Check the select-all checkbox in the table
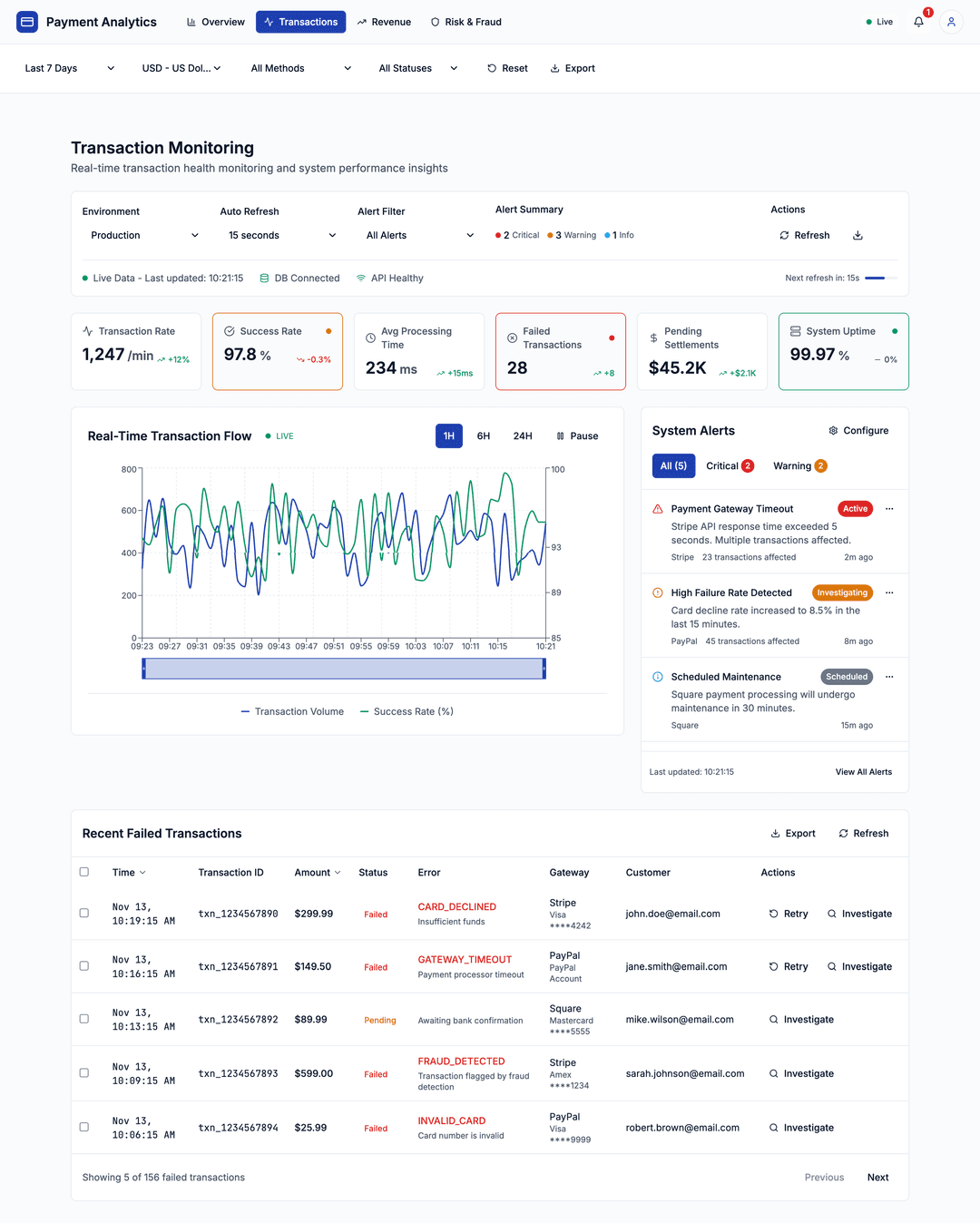Screen dimensions: 980x1223 point(83,872)
